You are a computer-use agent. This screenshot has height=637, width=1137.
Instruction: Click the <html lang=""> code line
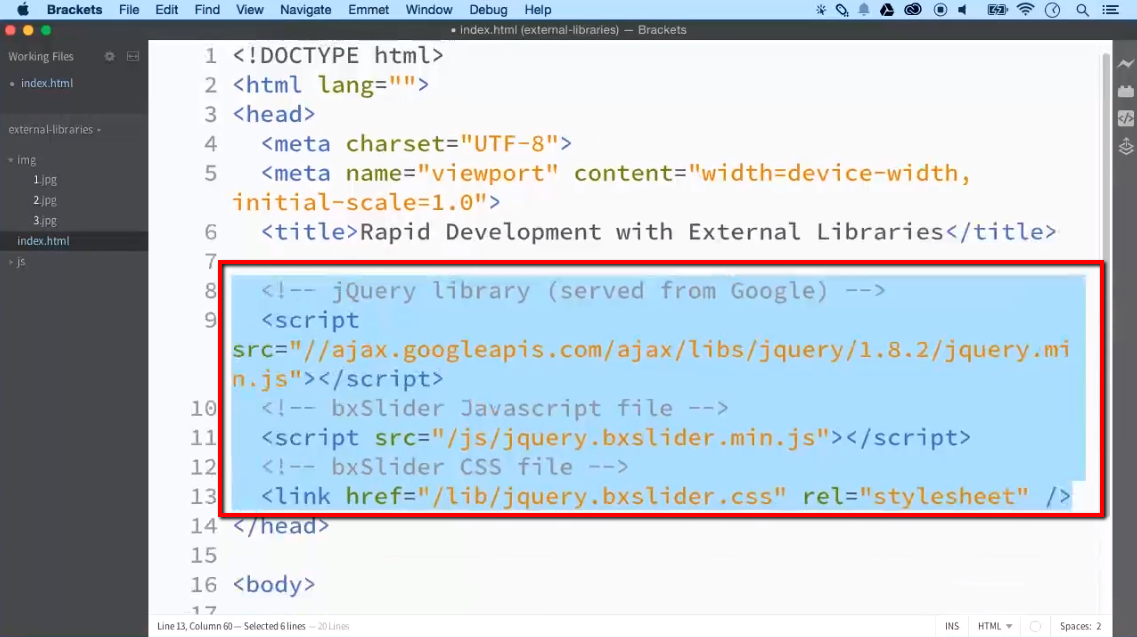point(331,85)
